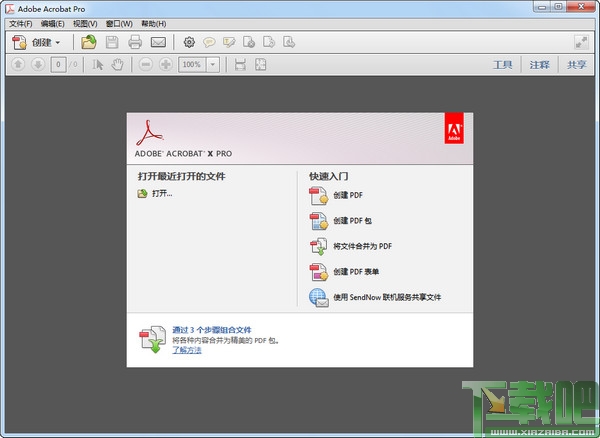
Task: Open the File (文件) menu
Action: [20, 23]
